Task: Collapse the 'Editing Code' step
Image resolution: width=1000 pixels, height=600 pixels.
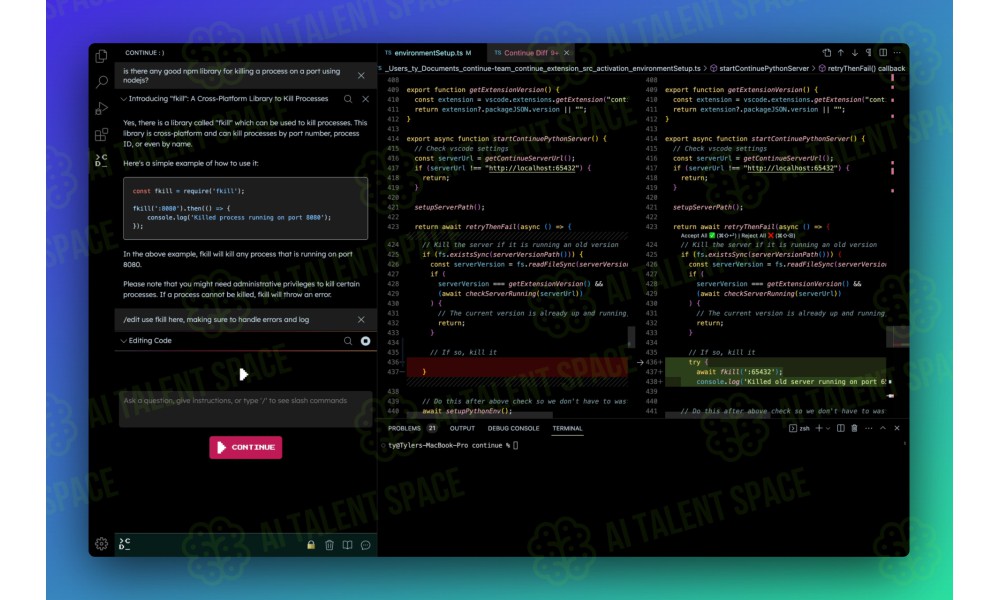Action: click(x=124, y=341)
